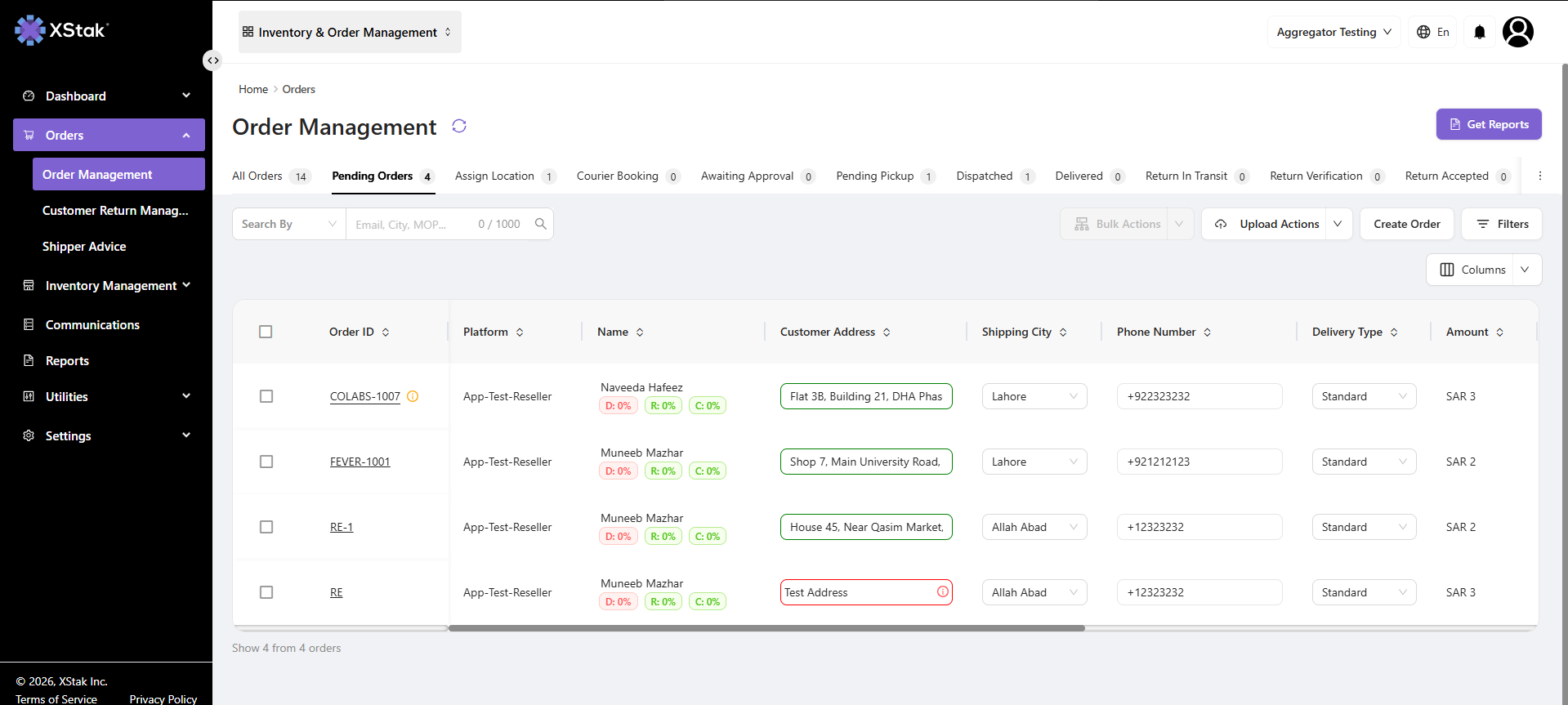This screenshot has width=1568, height=705.
Task: Open the Search By dropdown
Action: point(289,224)
